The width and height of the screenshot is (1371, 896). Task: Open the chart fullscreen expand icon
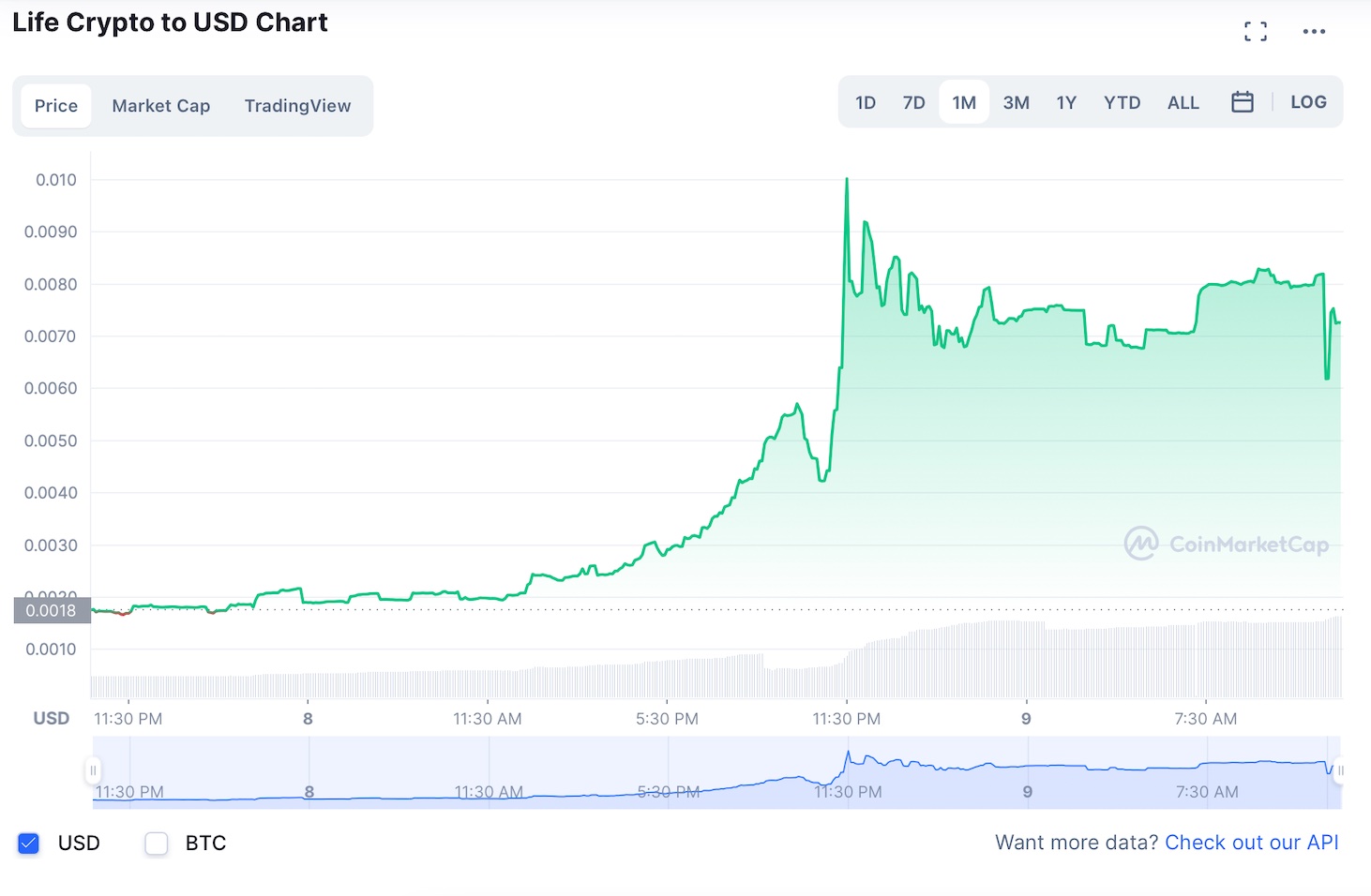(1255, 30)
